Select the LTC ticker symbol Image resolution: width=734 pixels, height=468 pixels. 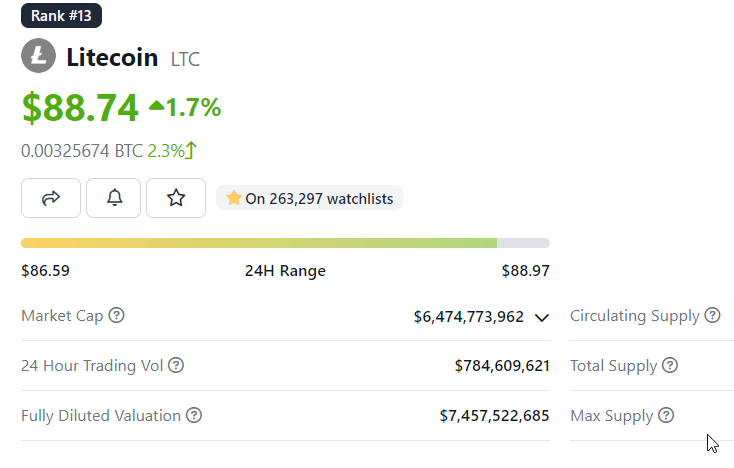pos(185,59)
